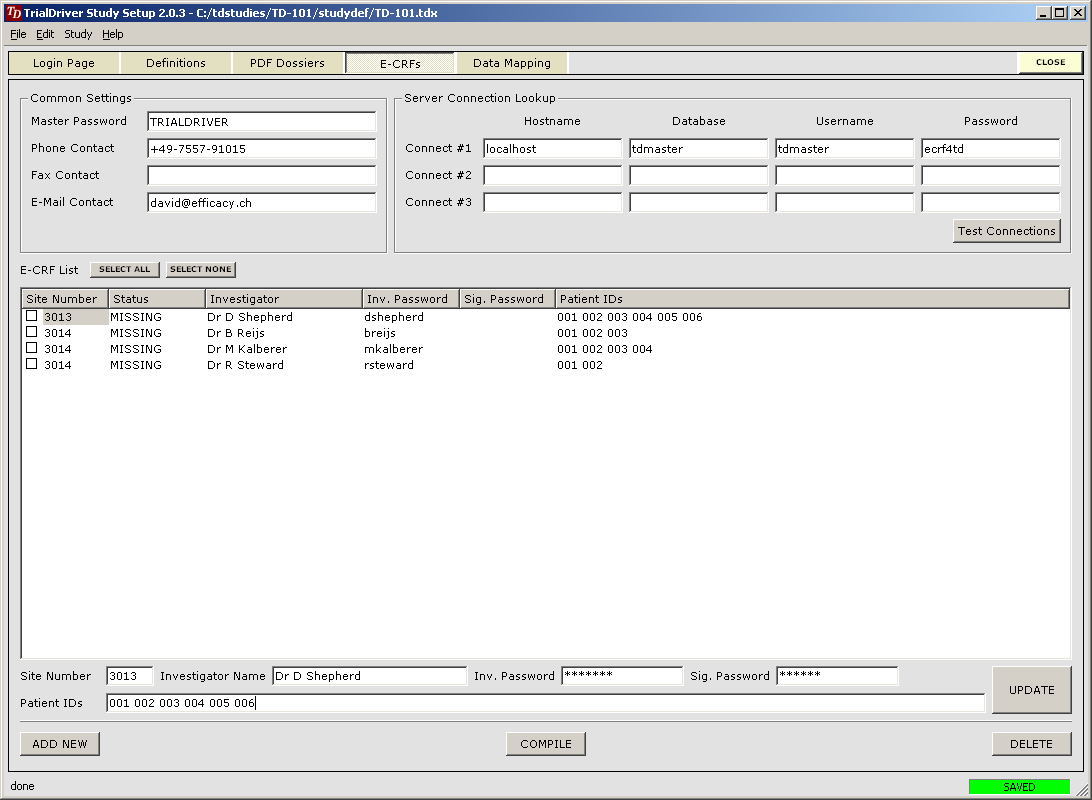Click the SELECT NONE button
This screenshot has width=1092, height=800.
coord(201,270)
